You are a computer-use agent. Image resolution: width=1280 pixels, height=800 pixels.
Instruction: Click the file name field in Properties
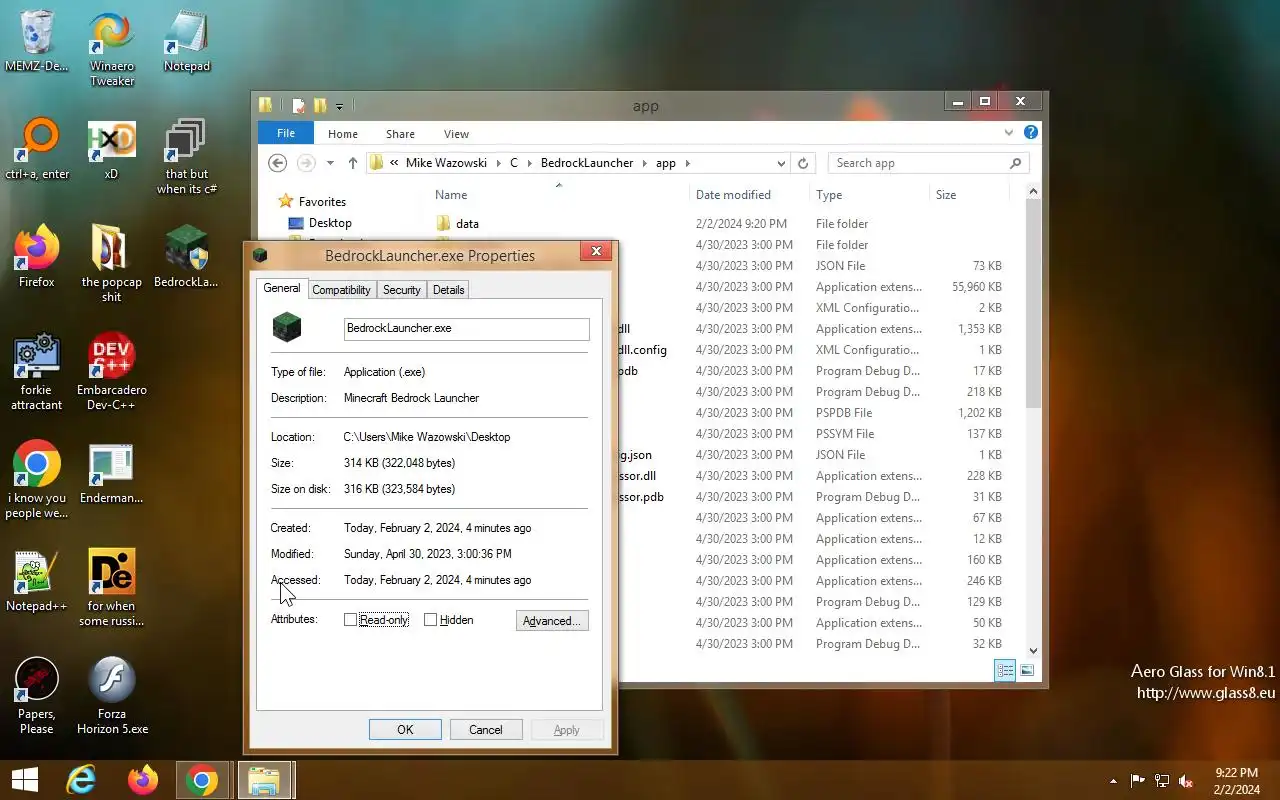point(467,328)
